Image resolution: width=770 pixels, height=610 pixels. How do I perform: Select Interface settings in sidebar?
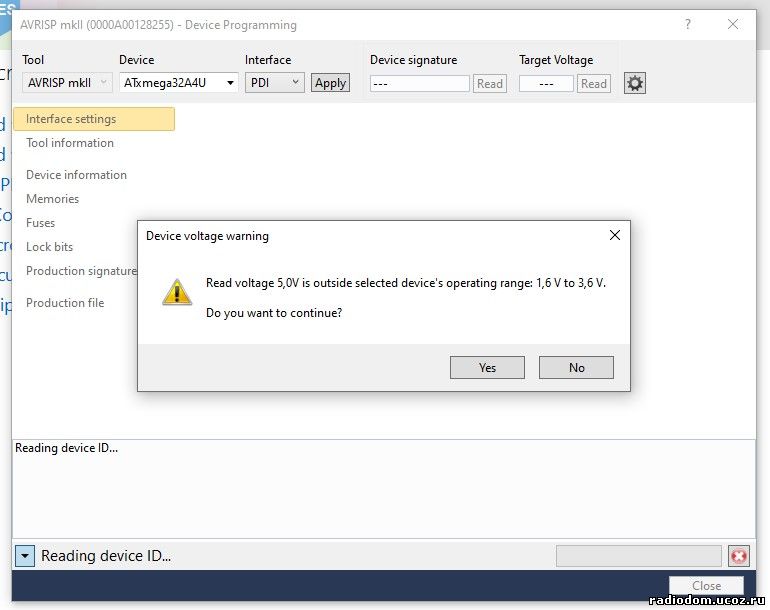click(94, 119)
